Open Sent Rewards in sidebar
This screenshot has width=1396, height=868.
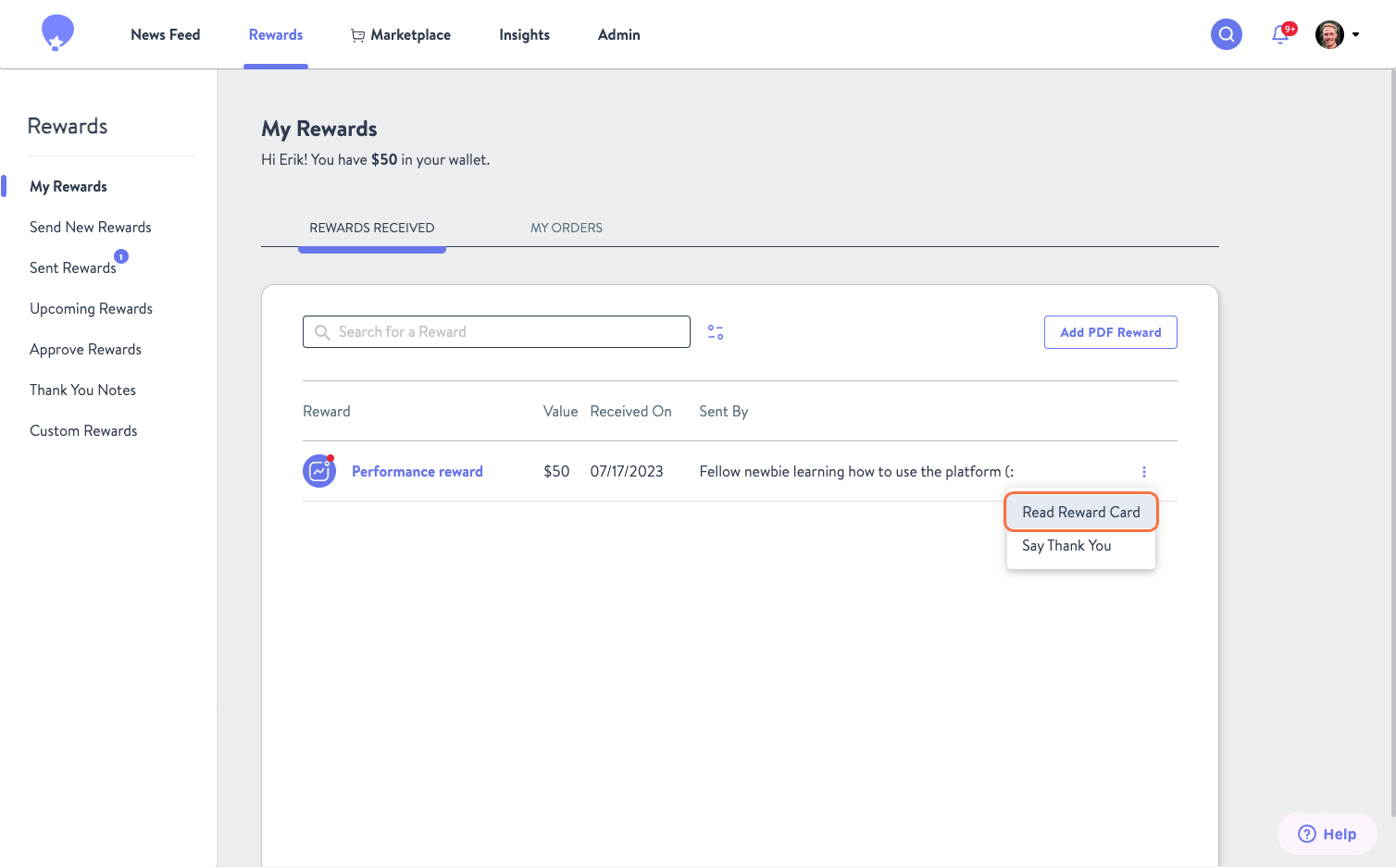point(73,268)
